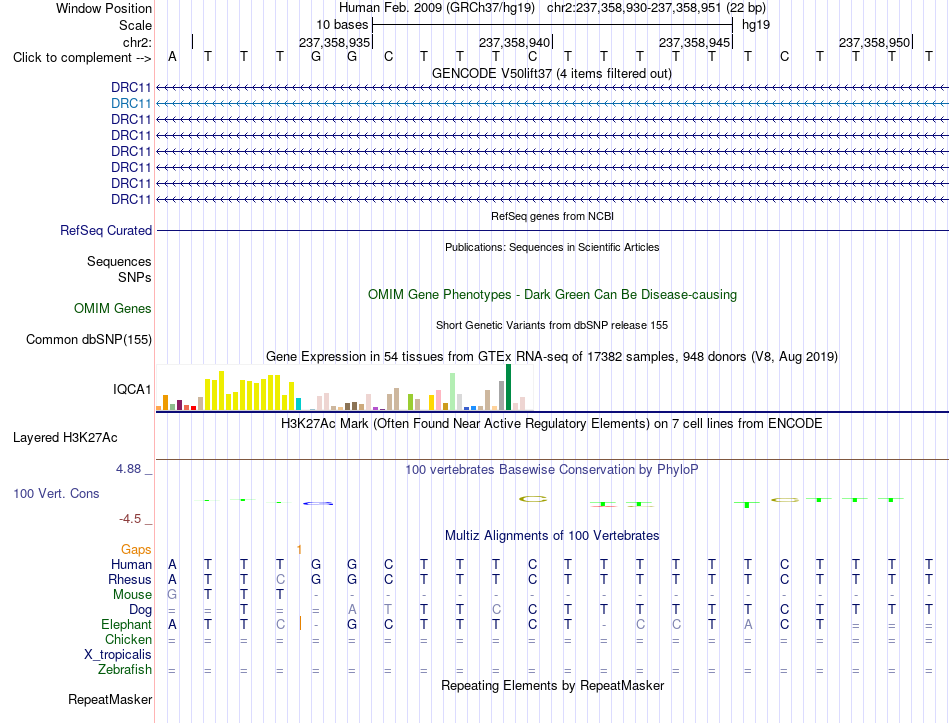Select the Zebrafish species row label

click(125, 670)
